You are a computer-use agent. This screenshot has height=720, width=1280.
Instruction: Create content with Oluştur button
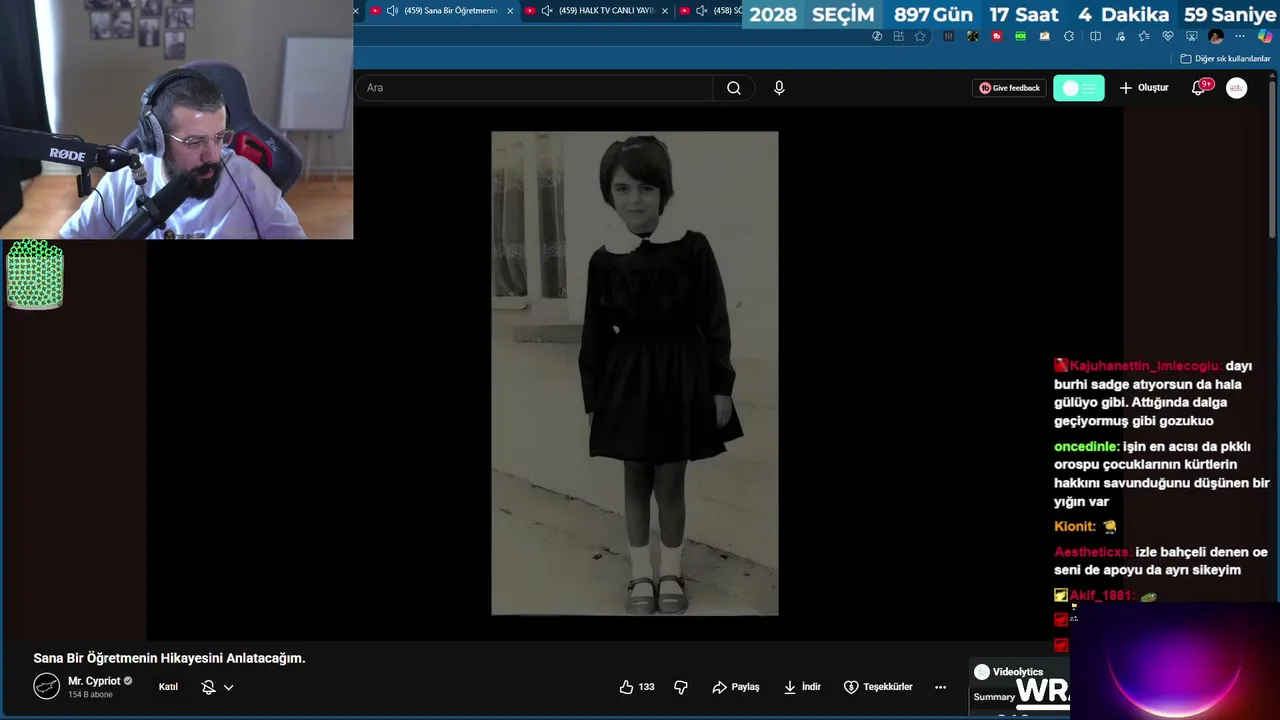(x=1144, y=88)
